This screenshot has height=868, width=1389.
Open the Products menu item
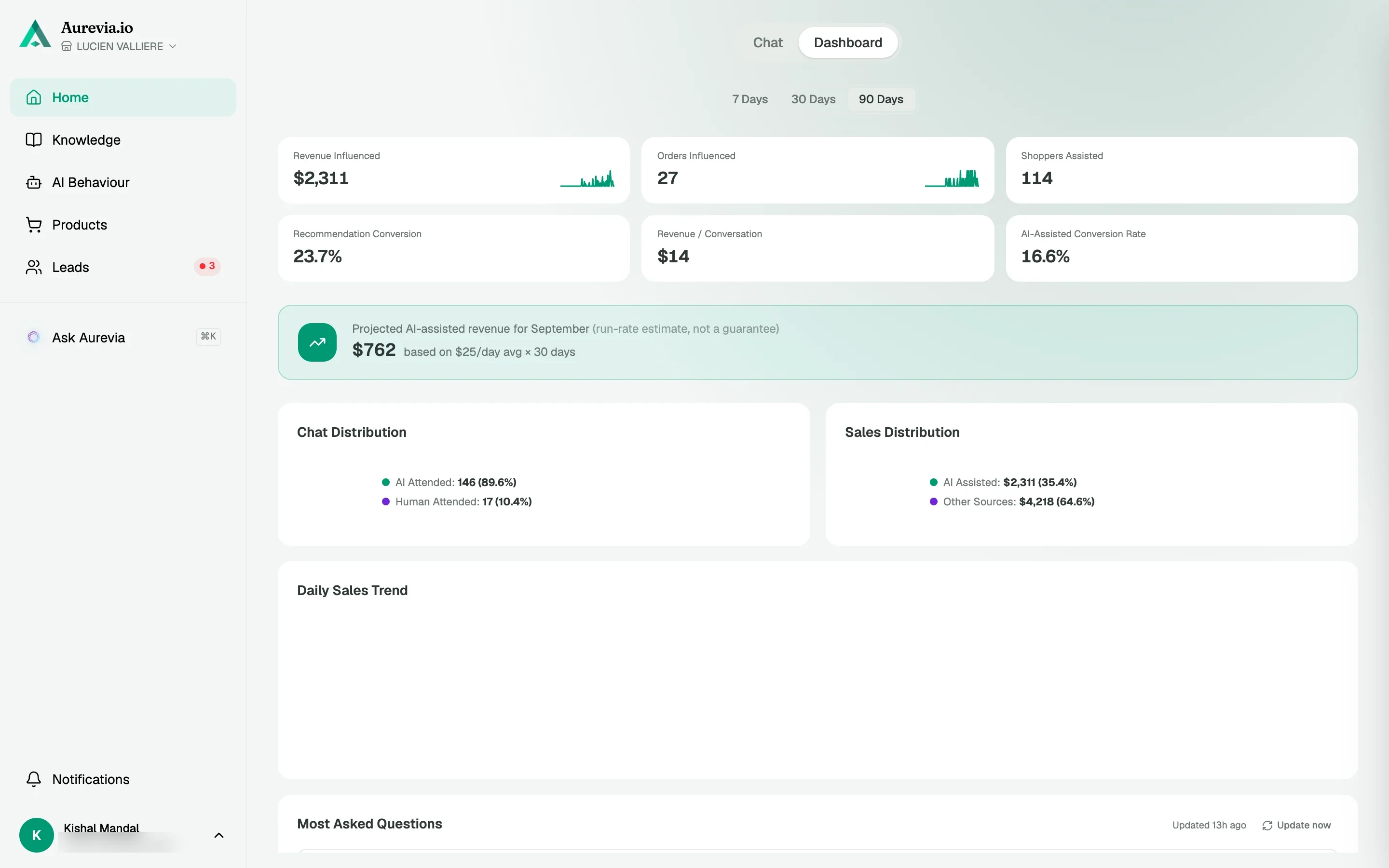coord(123,225)
